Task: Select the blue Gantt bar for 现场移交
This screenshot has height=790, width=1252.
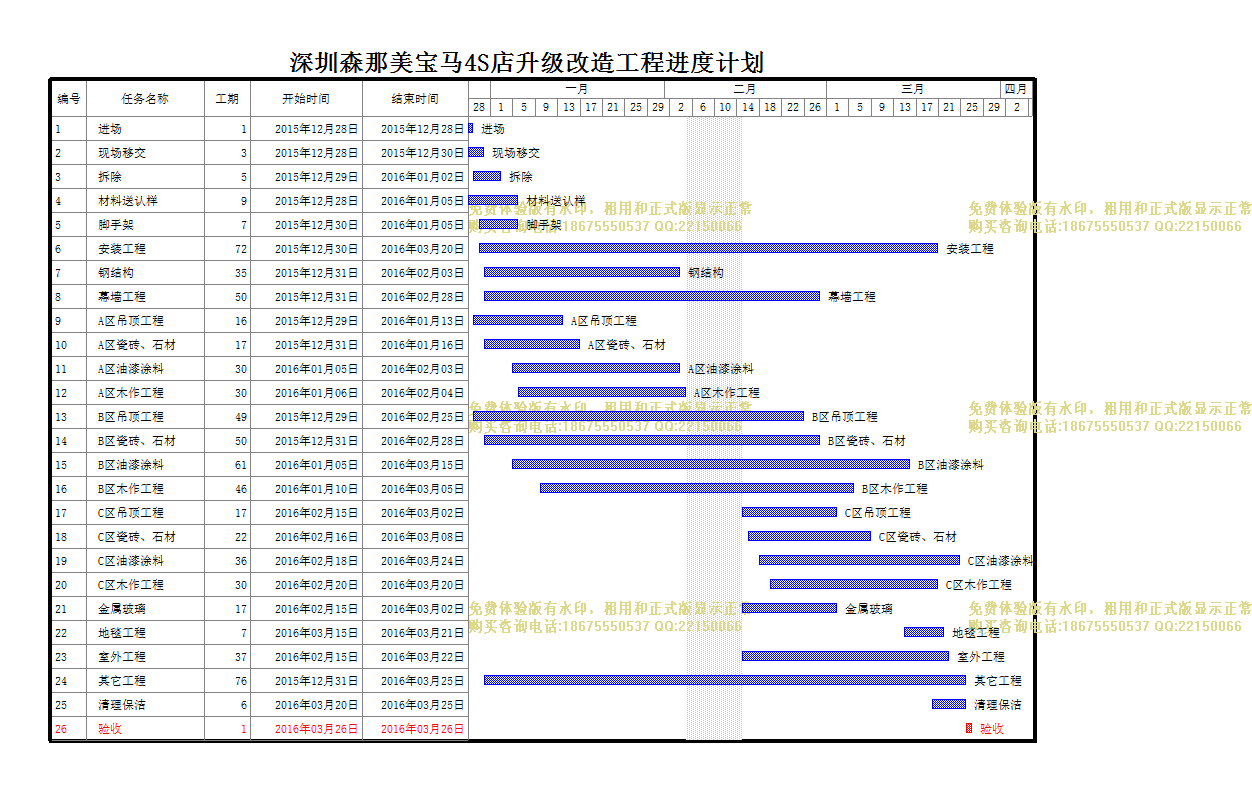Action: [x=476, y=152]
